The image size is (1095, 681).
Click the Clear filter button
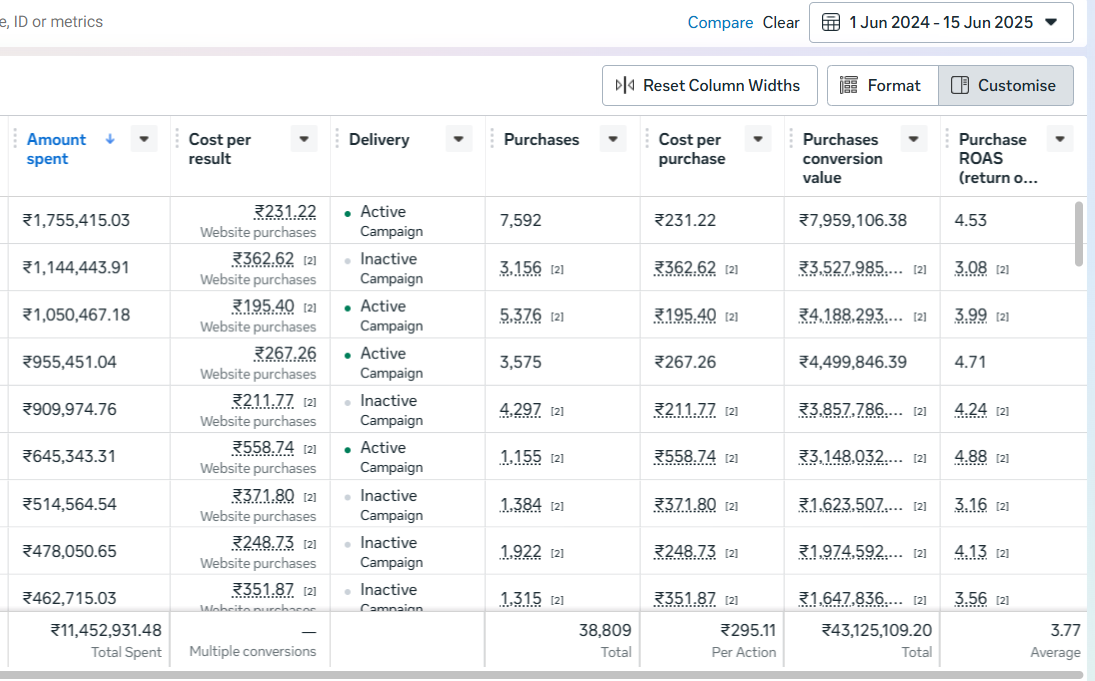click(x=781, y=22)
